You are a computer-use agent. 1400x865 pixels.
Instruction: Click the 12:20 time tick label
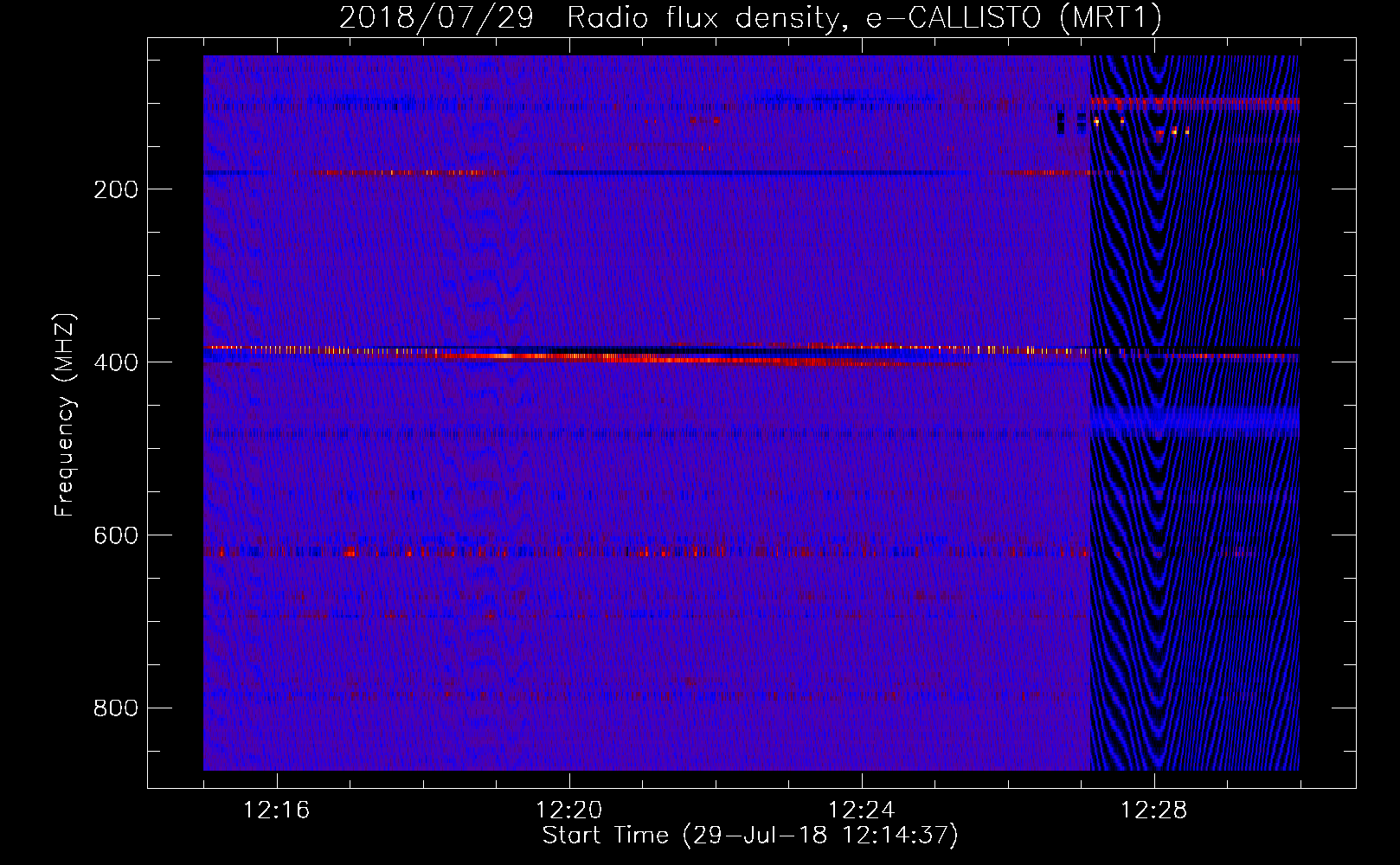(569, 810)
